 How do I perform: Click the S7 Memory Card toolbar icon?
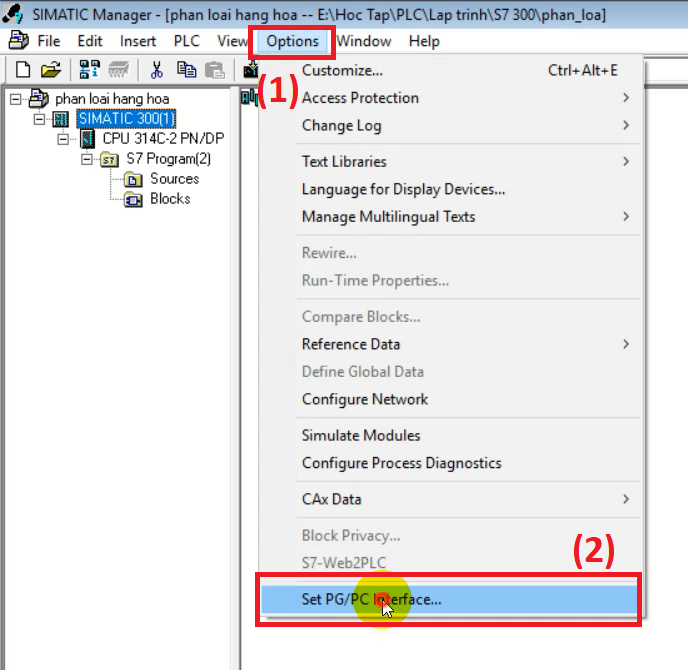pos(118,69)
